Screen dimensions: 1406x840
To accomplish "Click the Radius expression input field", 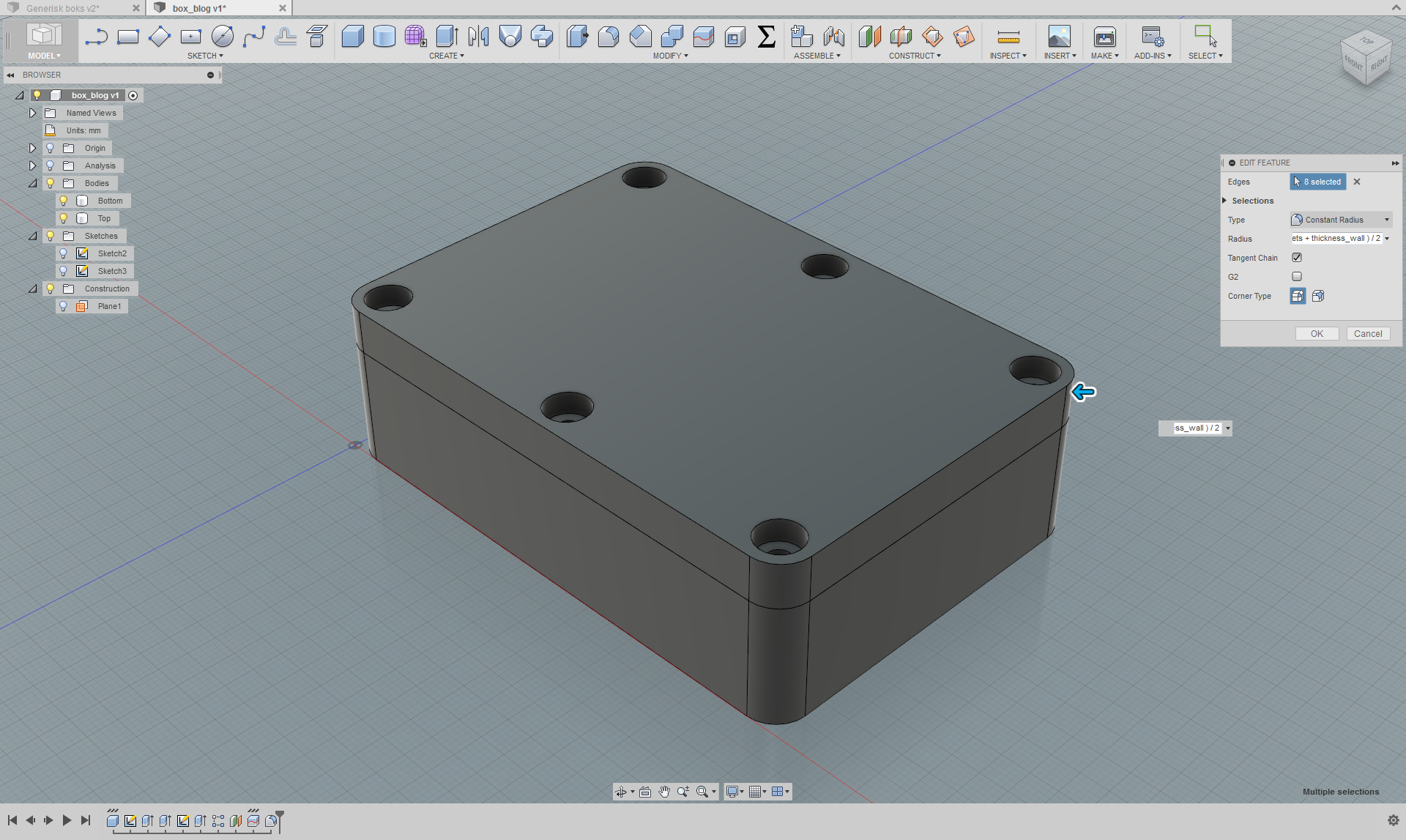I will [x=1336, y=239].
